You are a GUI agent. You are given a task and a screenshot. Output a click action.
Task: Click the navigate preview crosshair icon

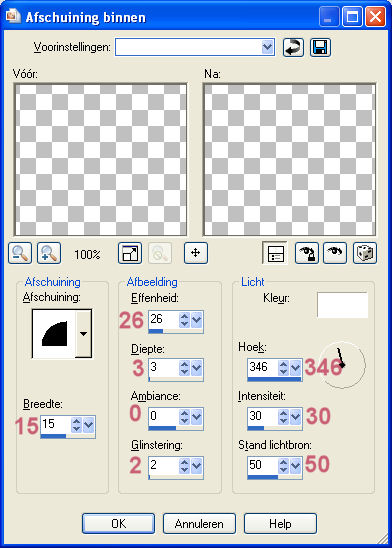196,253
